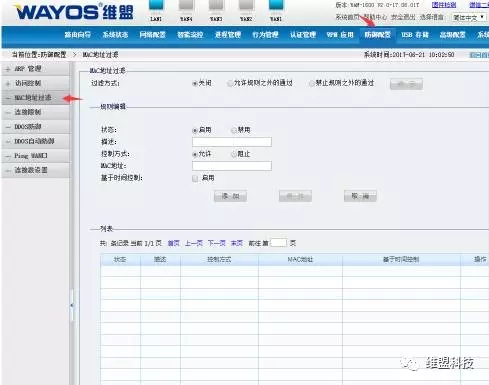Open the language selection dropdown
The height and width of the screenshot is (385, 489).
pos(469,17)
